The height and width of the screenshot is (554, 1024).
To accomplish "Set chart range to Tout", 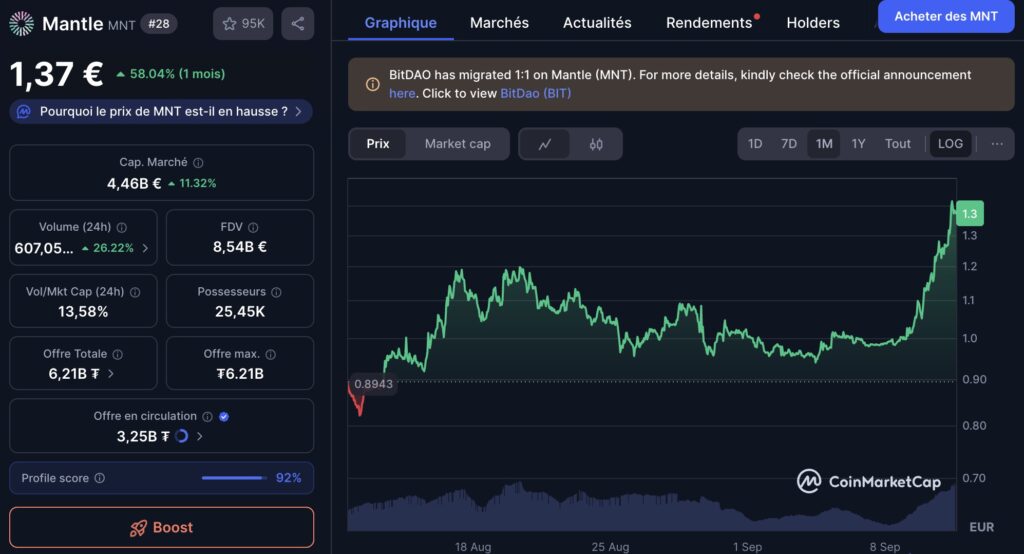I will 897,144.
